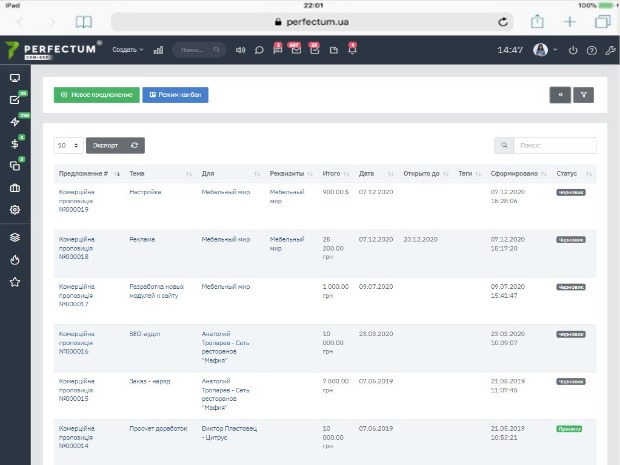Sort table by Итого column
The height and width of the screenshot is (465, 620).
click(x=336, y=174)
